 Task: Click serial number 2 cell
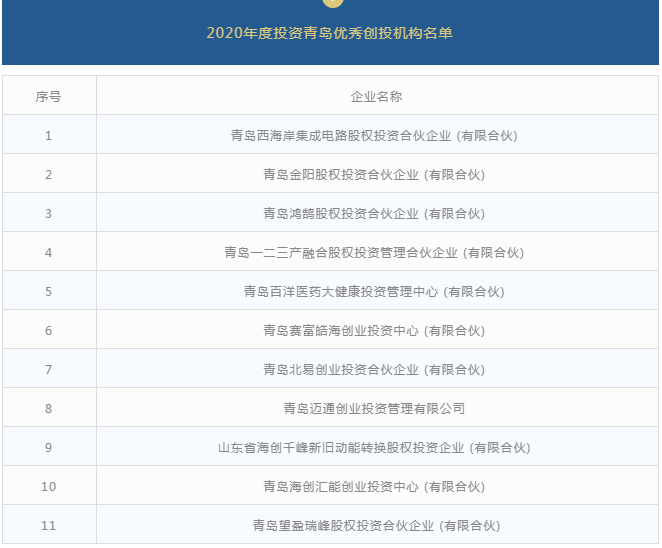[x=49, y=174]
